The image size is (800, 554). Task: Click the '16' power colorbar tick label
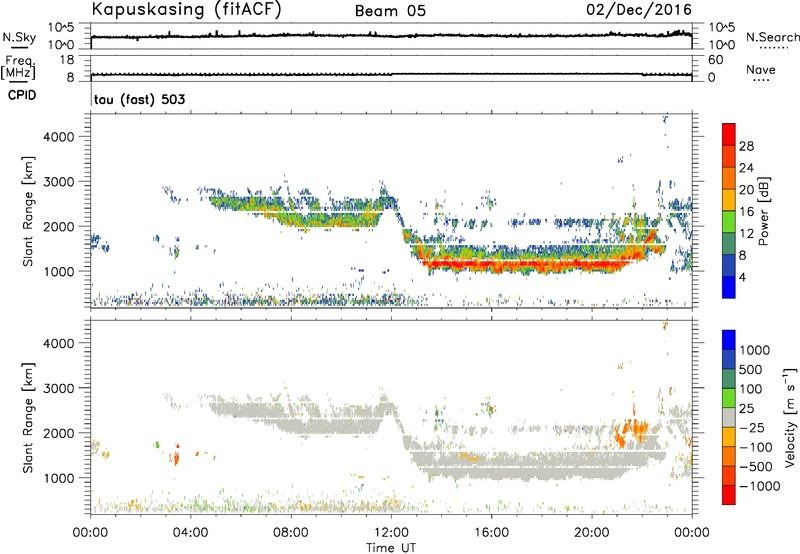(746, 212)
